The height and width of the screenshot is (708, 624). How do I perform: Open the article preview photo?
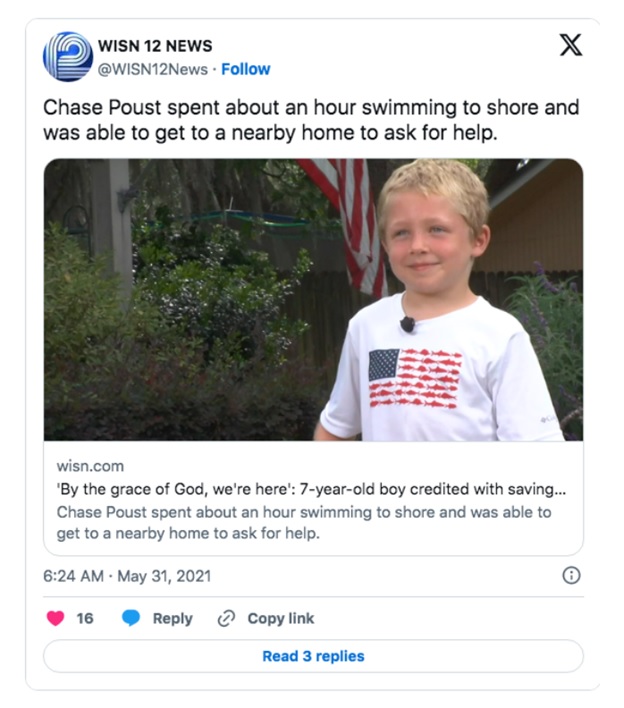pyautogui.click(x=313, y=299)
